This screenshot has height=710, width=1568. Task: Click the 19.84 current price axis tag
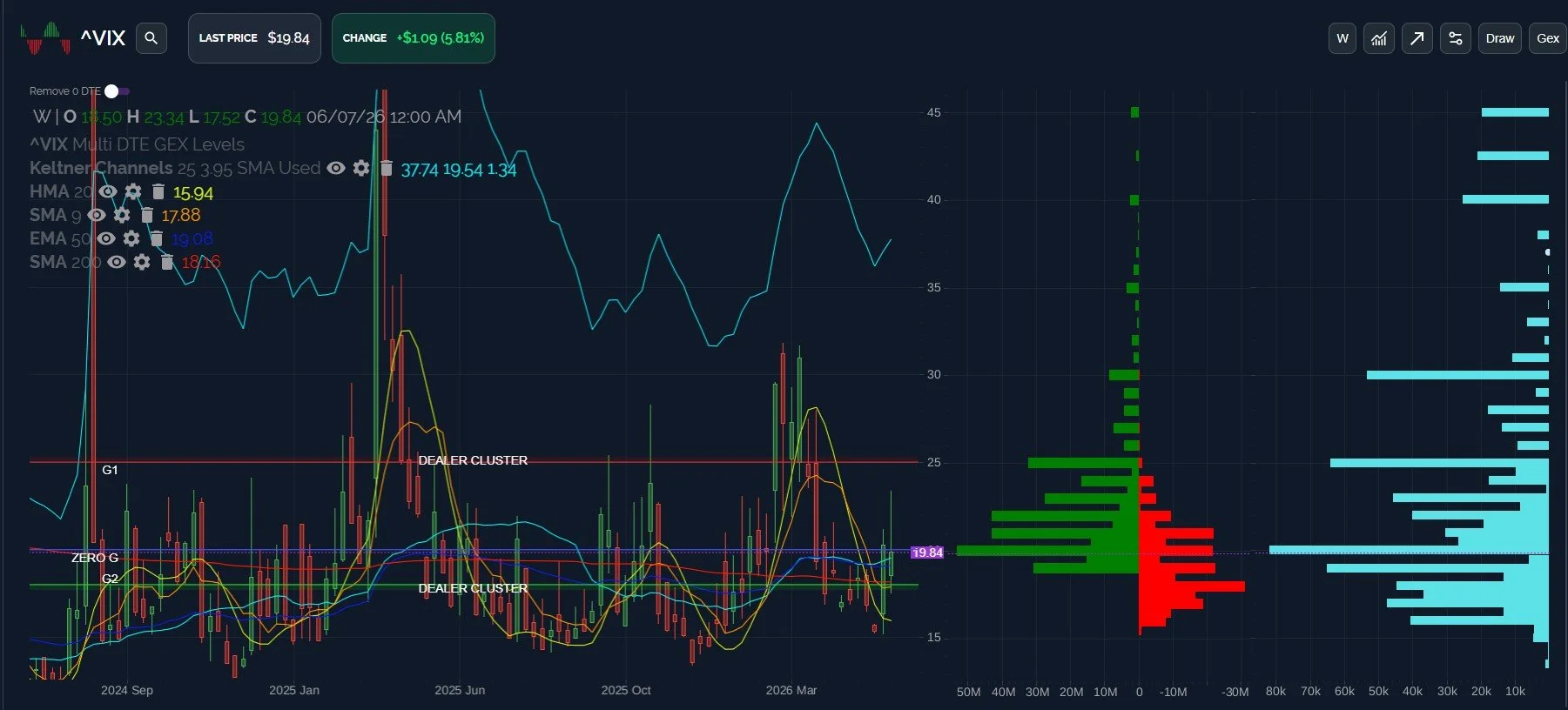[x=927, y=553]
